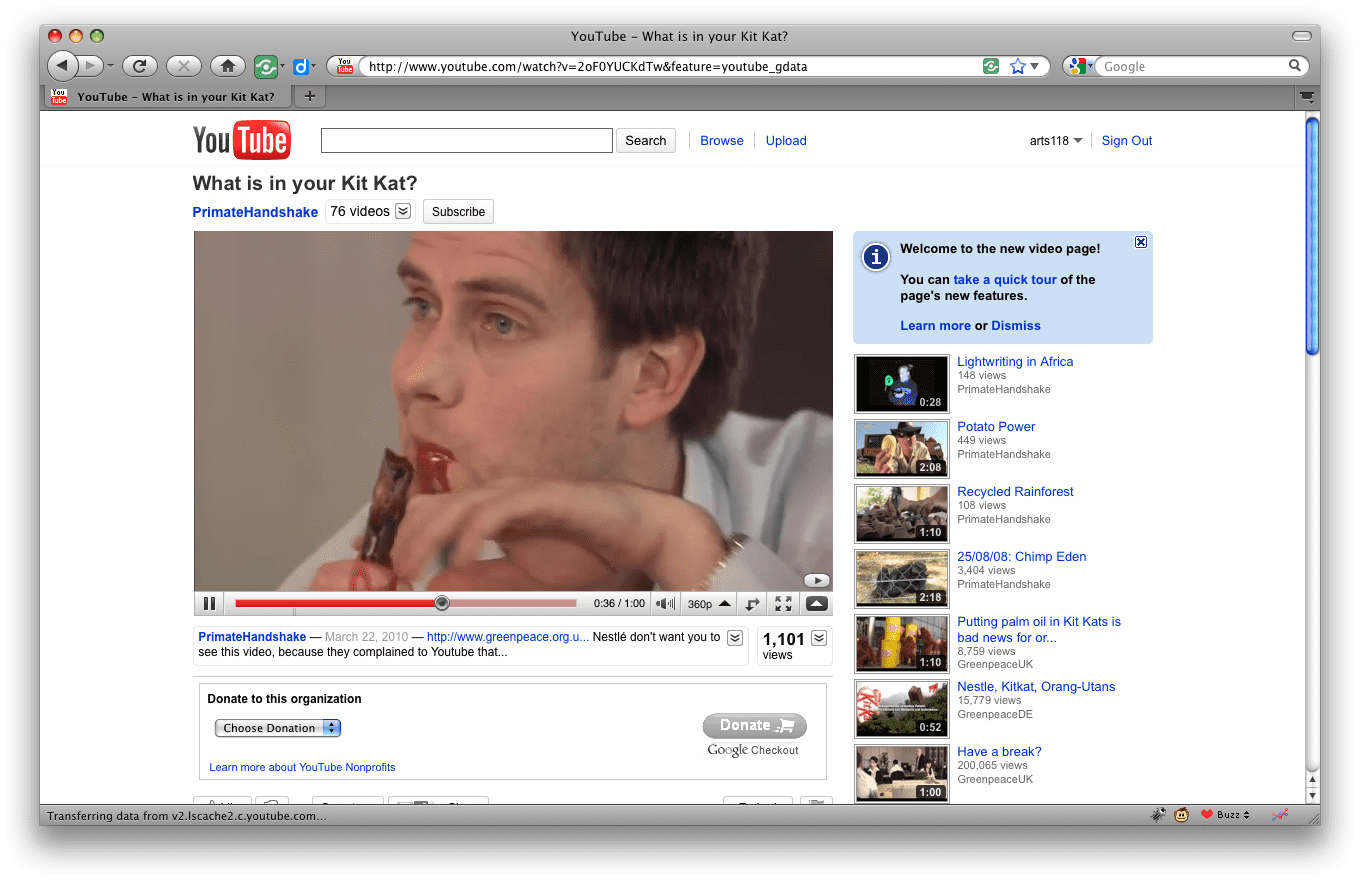Click the stop loading X button
The width and height of the screenshot is (1360, 880).
click(x=184, y=66)
